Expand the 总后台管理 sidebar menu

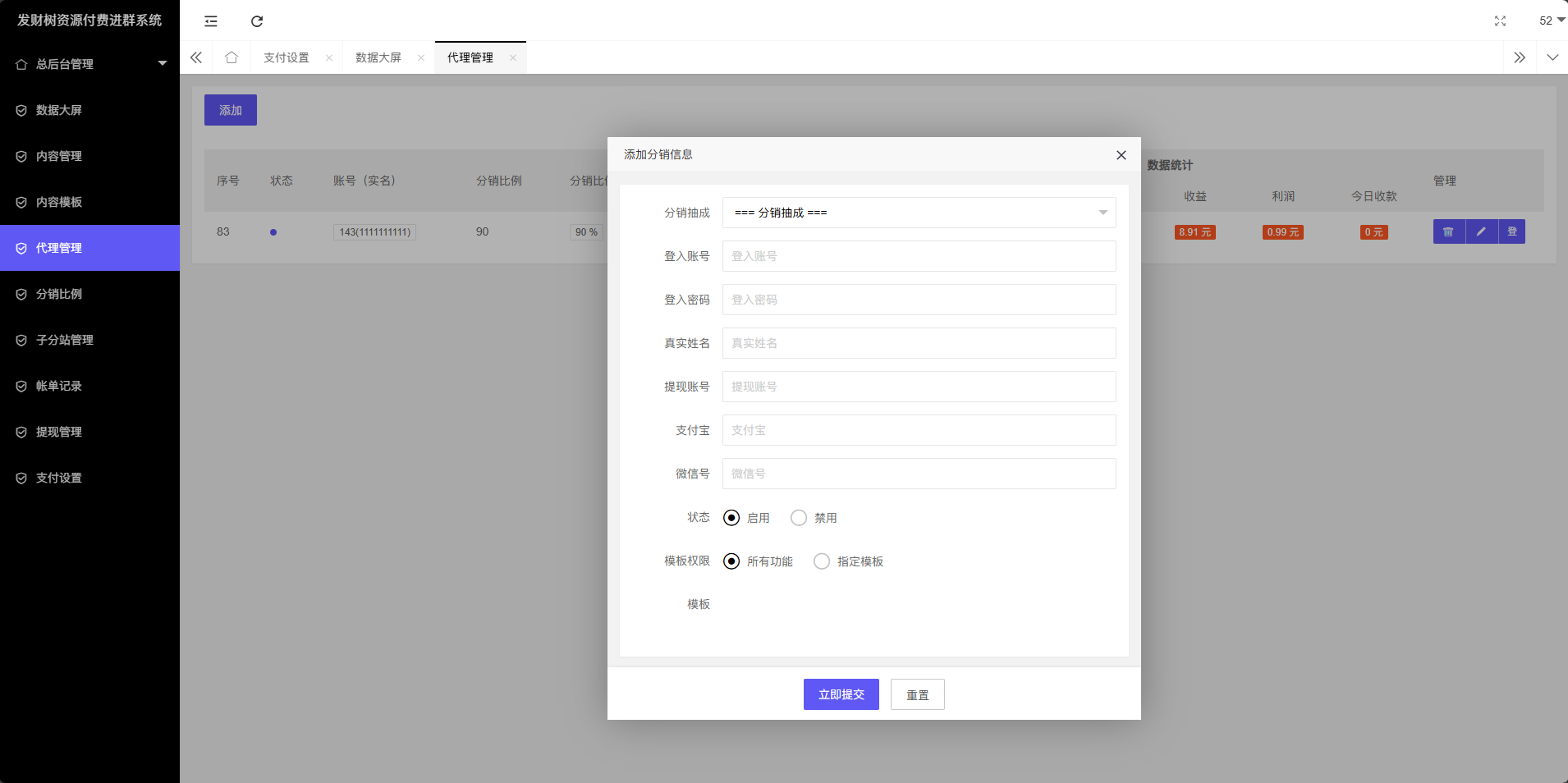(x=89, y=64)
